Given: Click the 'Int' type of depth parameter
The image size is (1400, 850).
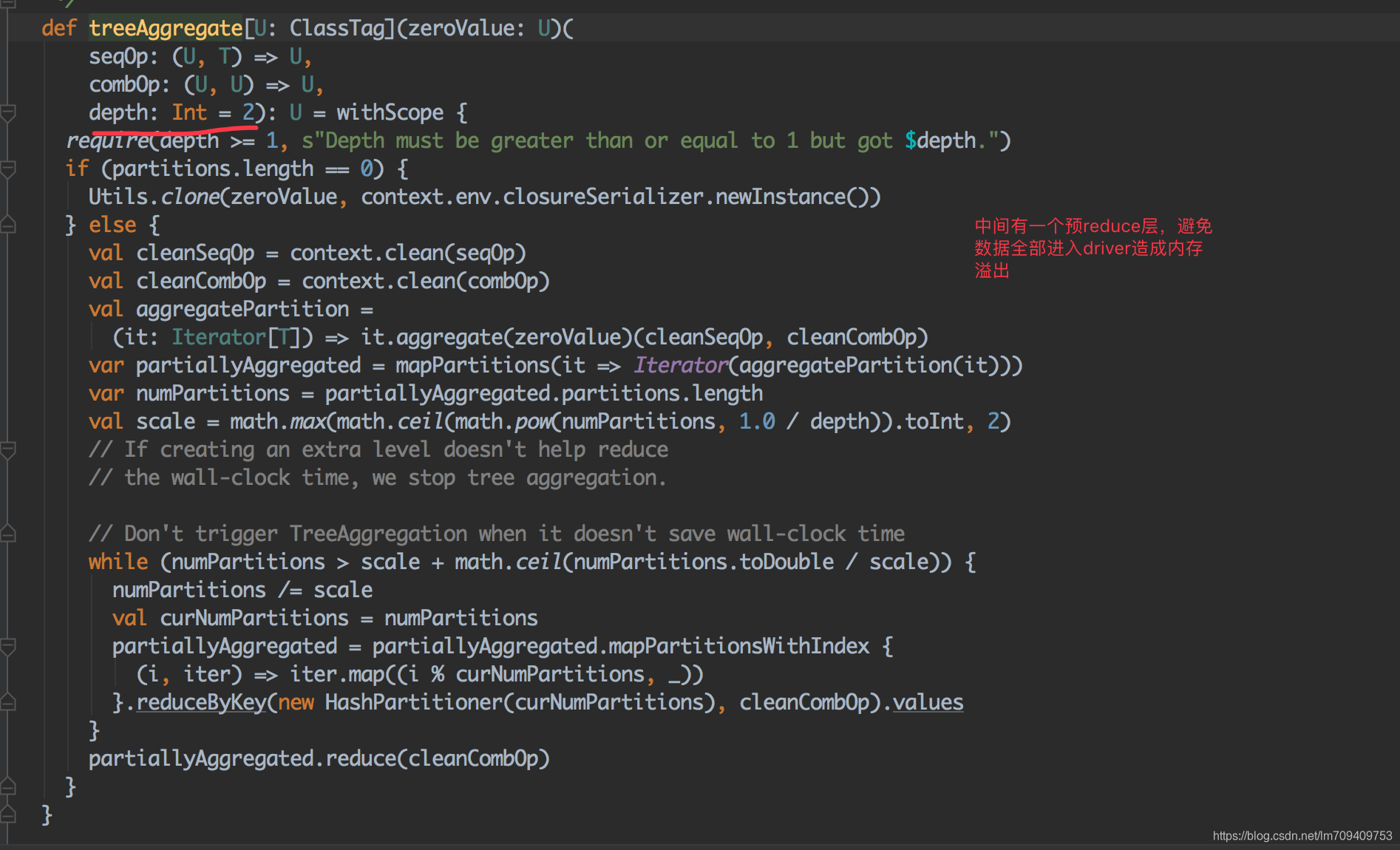Looking at the screenshot, I should [189, 112].
